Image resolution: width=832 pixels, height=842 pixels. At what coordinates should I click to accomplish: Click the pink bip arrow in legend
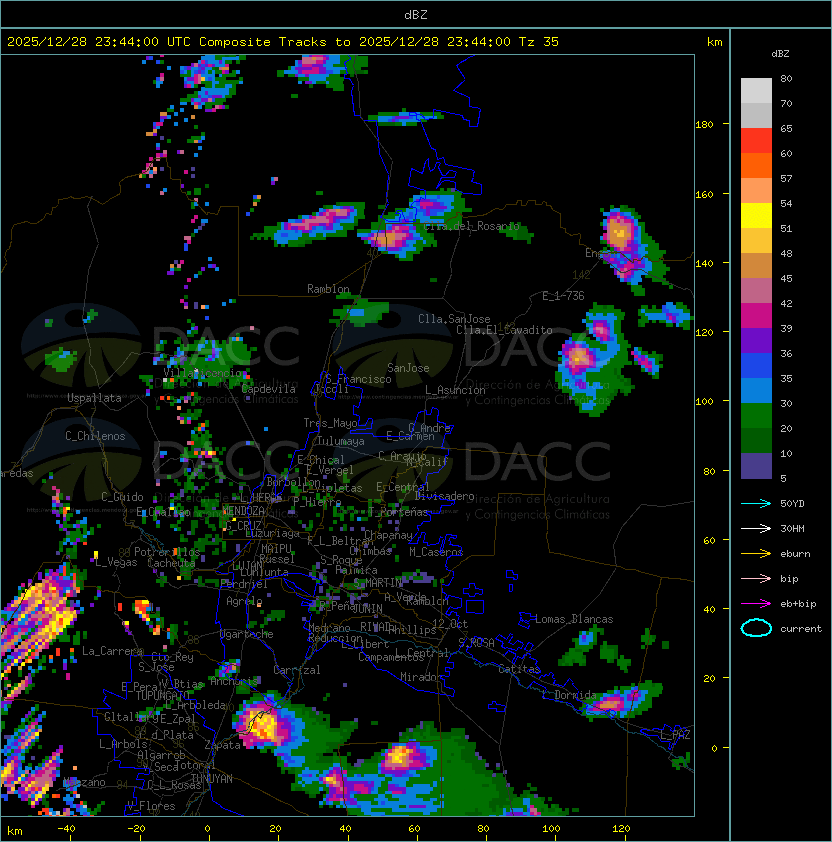[x=756, y=578]
